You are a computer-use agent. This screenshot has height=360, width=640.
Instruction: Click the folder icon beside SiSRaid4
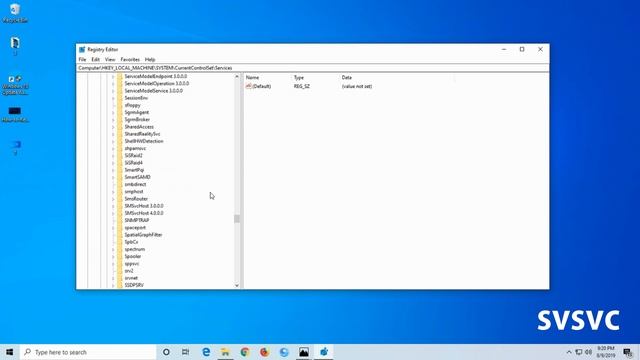pyautogui.click(x=120, y=163)
